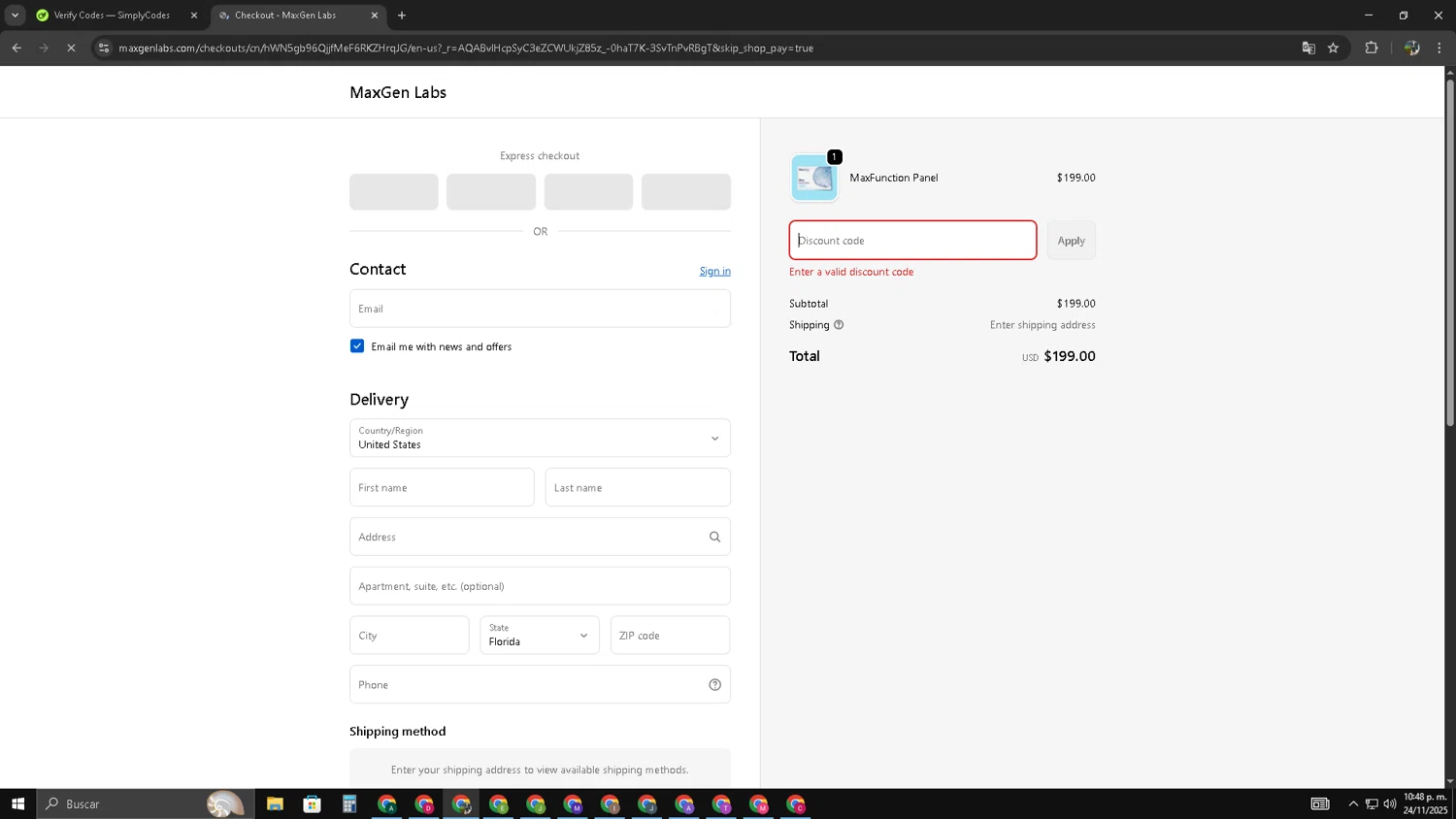Screen dimensions: 1456x819
Task: Click the MaxGen Labs store title
Action: [x=398, y=92]
